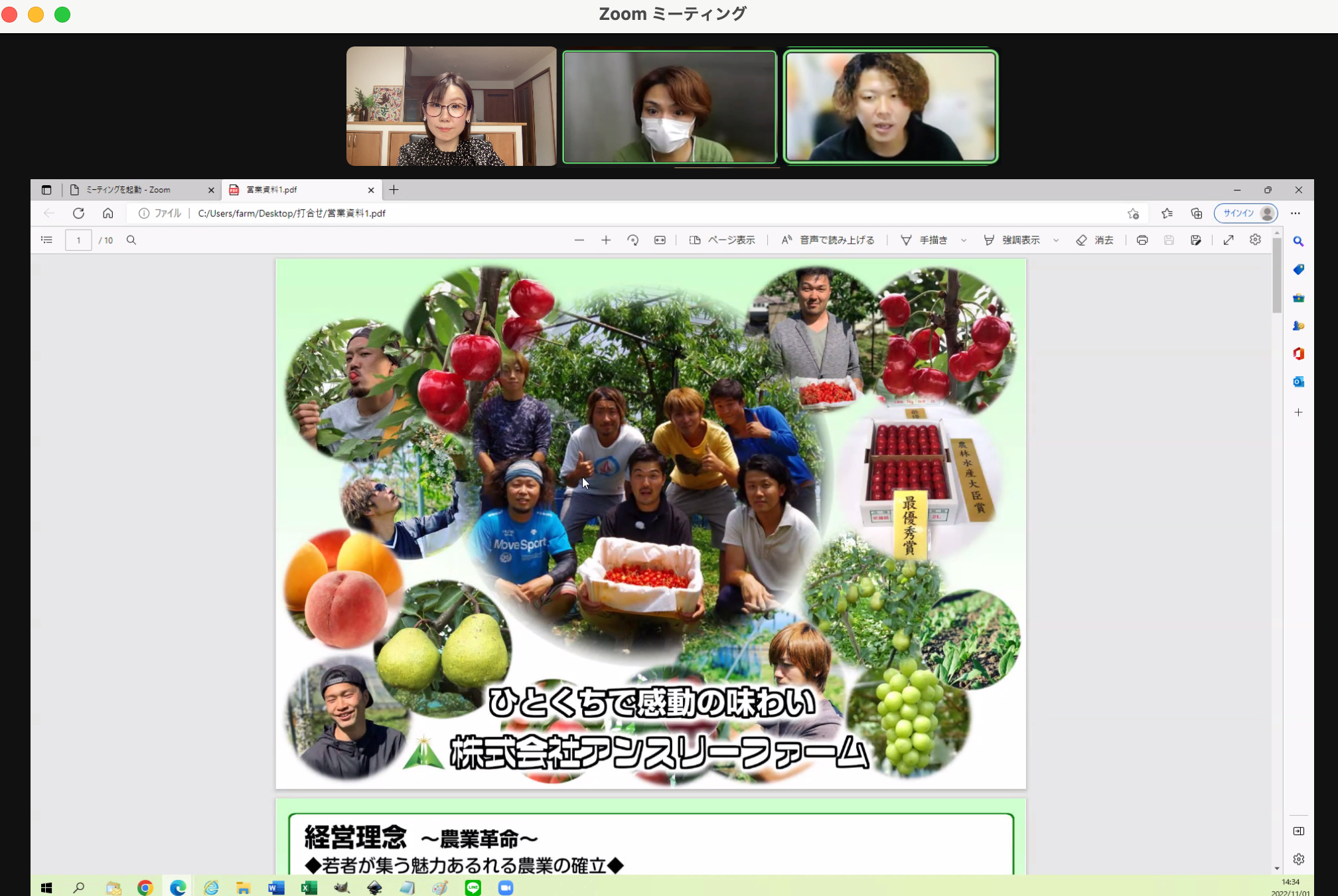The width and height of the screenshot is (1338, 896).
Task: Open Windows taskbar search
Action: click(x=79, y=887)
